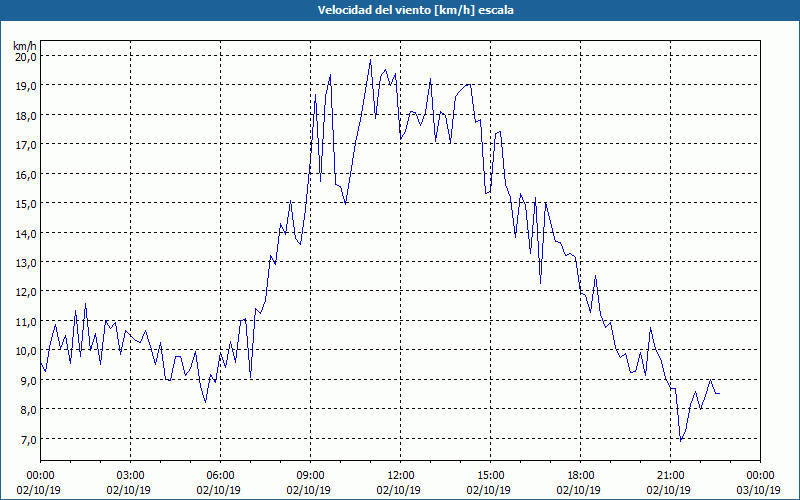Select the 14,0 y-axis value
The image size is (800, 500).
(x=26, y=233)
